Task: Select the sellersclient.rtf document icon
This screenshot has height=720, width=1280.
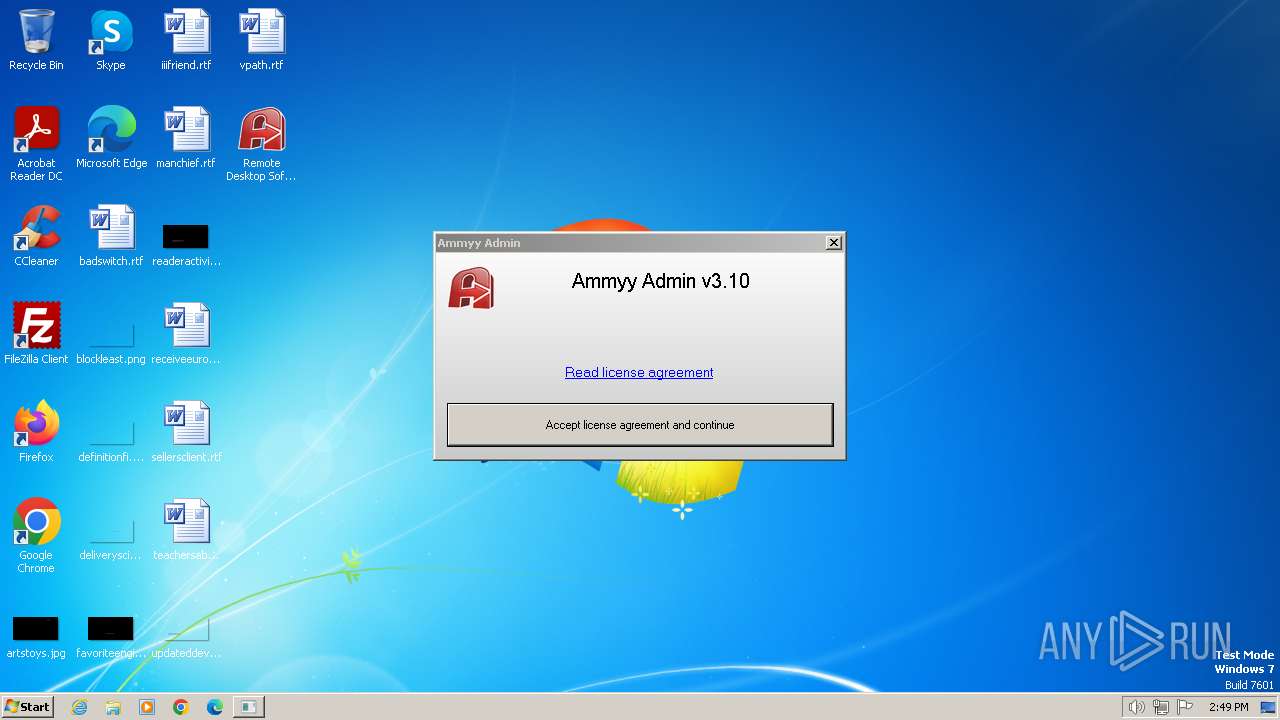Action: (186, 433)
